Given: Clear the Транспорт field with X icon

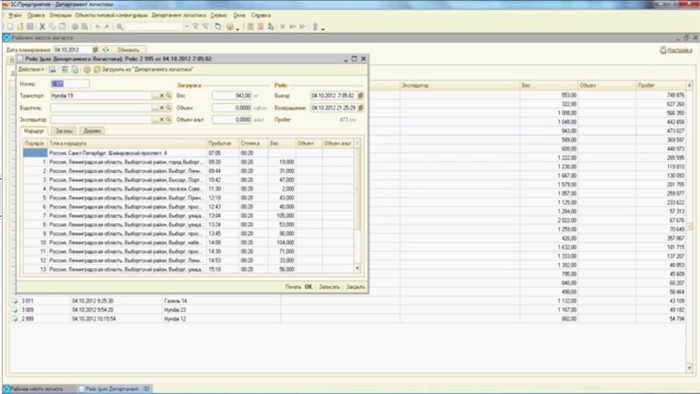Looking at the screenshot, I should 162,95.
